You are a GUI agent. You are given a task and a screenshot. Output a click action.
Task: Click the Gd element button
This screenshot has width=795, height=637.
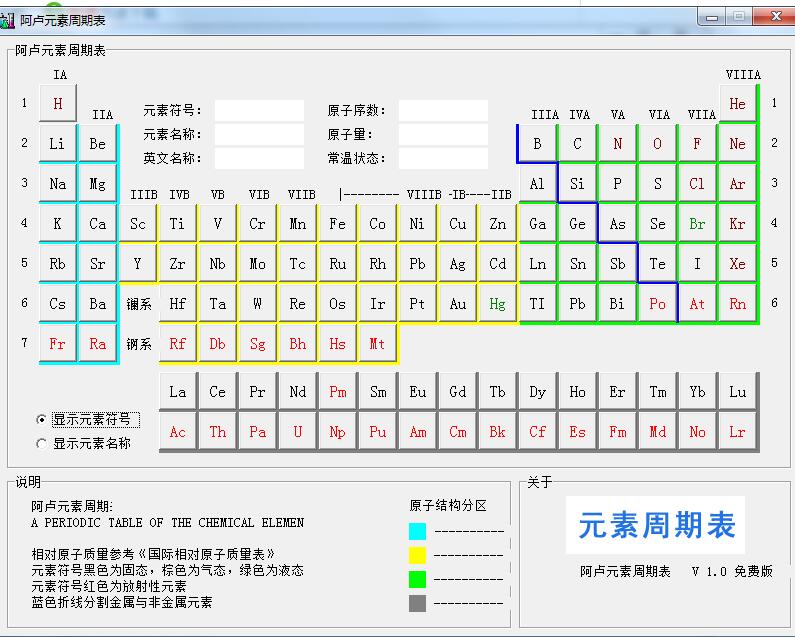coord(458,392)
